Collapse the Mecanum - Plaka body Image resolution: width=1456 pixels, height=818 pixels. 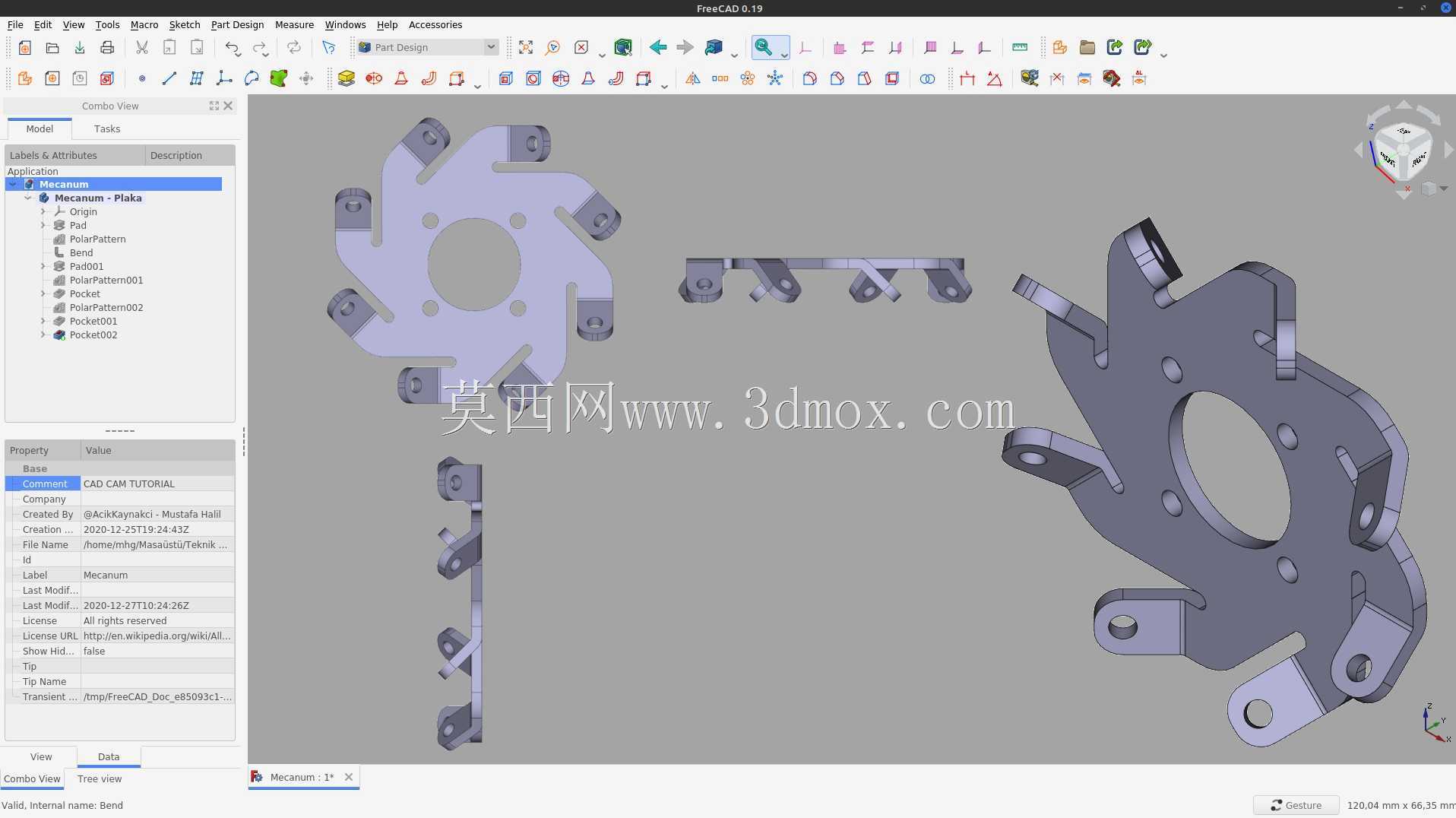(x=28, y=198)
